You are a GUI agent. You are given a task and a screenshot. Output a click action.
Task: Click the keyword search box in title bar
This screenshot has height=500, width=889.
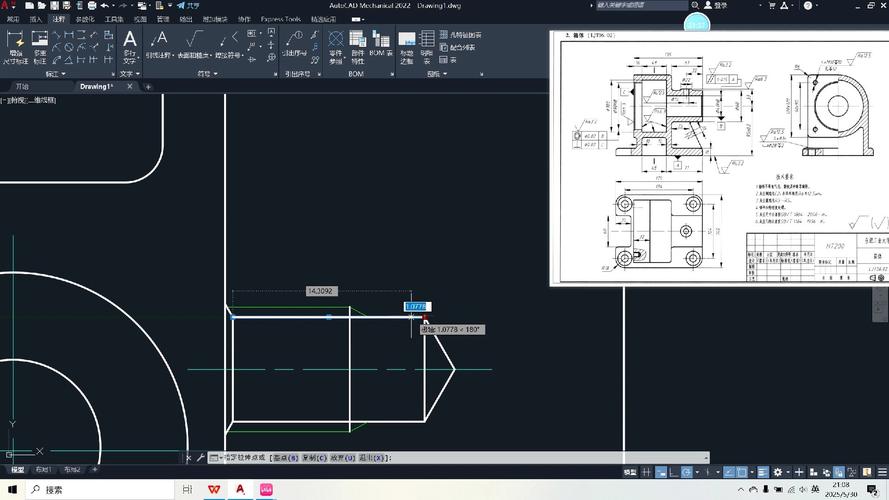click(x=642, y=5)
